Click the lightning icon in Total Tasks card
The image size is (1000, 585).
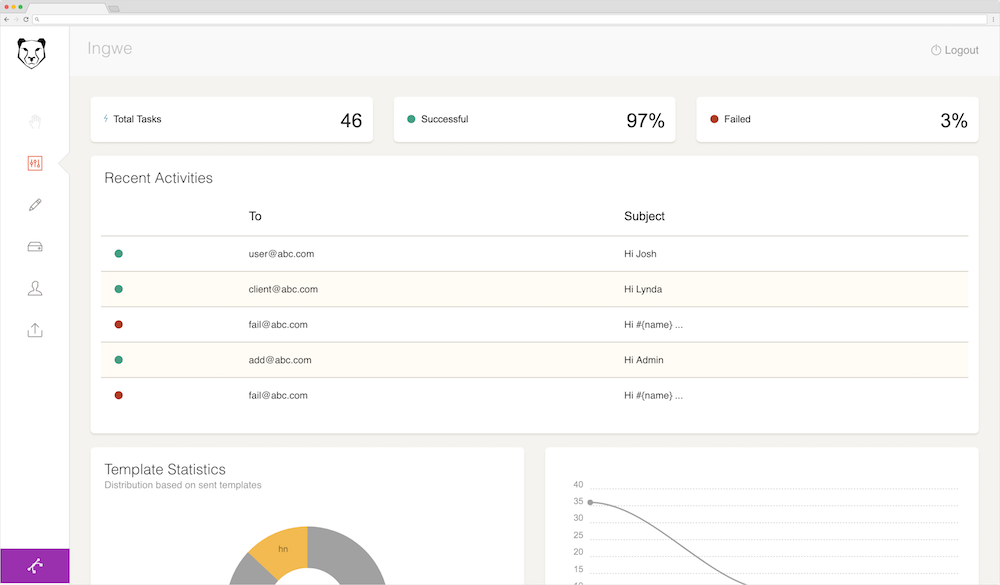pos(106,119)
